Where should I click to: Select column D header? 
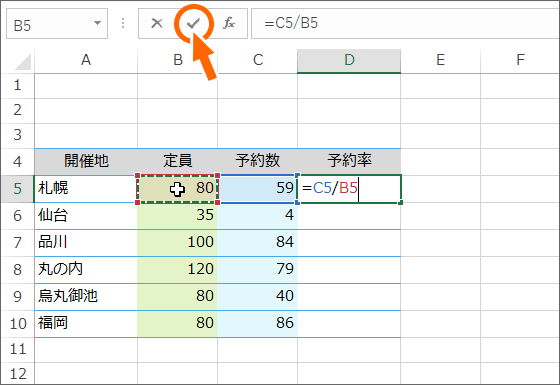(x=349, y=61)
